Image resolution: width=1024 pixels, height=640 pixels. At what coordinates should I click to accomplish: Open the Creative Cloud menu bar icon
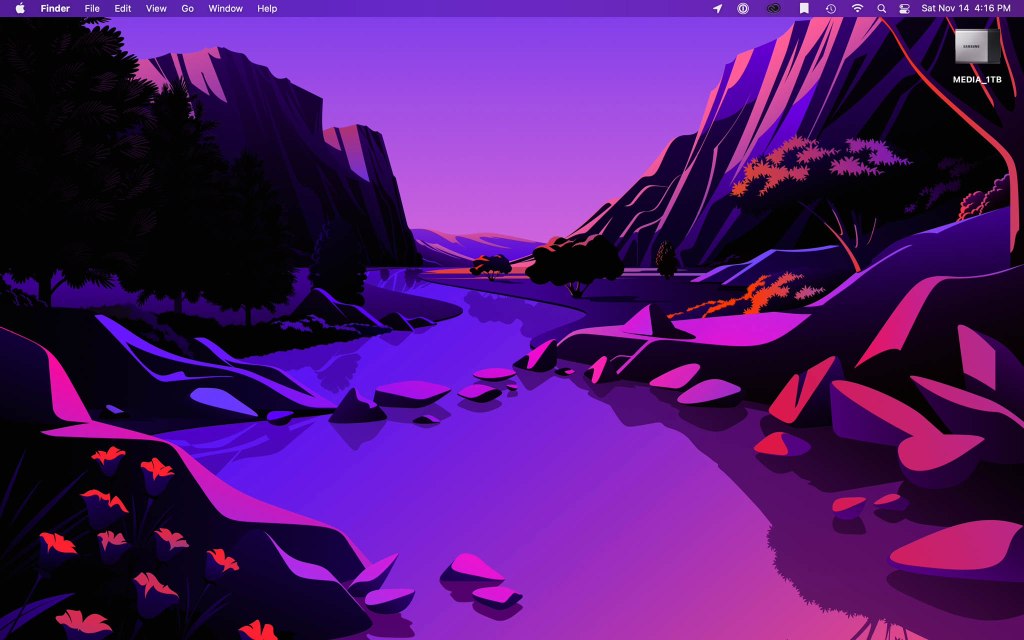773,8
